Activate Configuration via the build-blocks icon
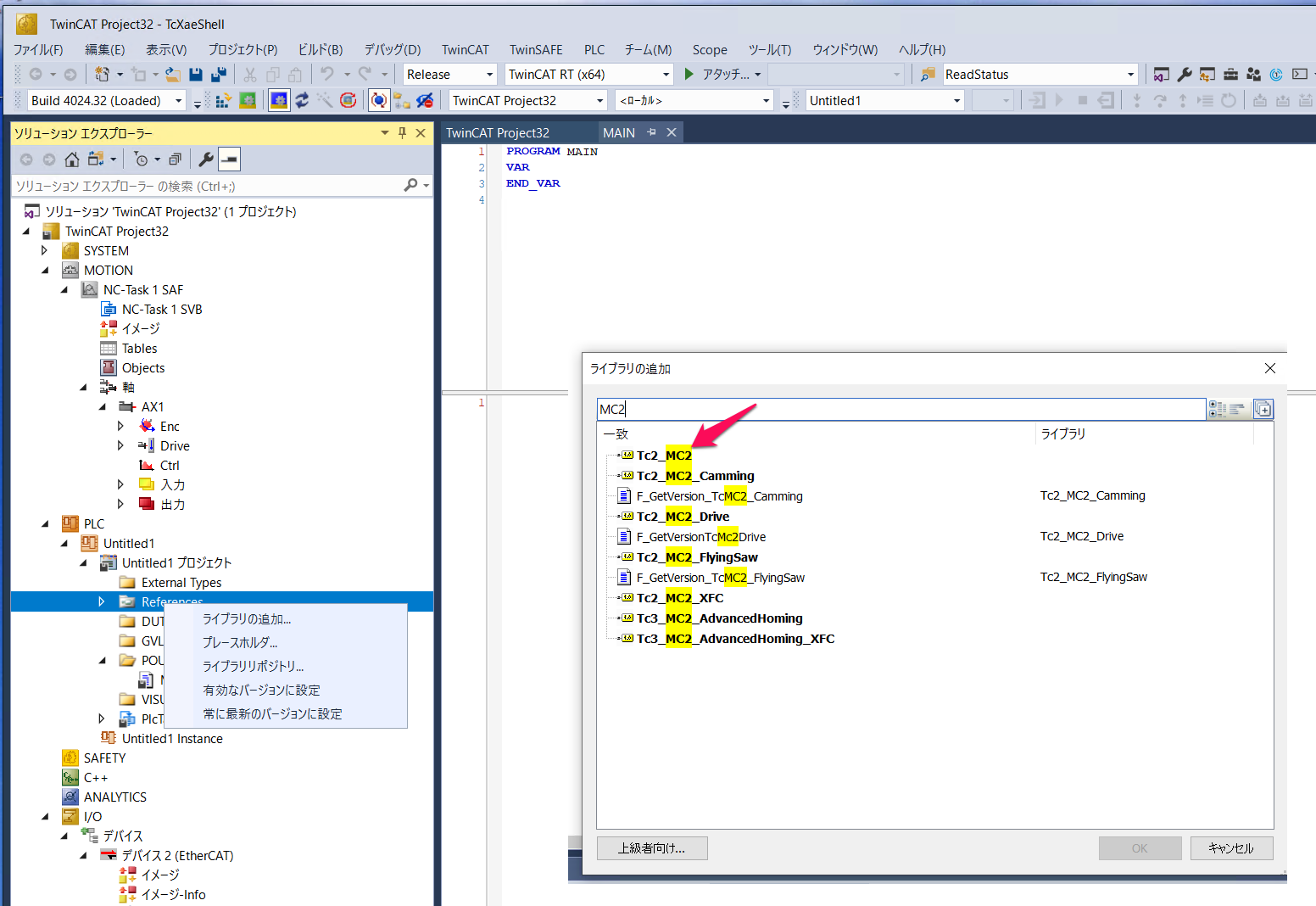1316x906 pixels. coord(223,101)
